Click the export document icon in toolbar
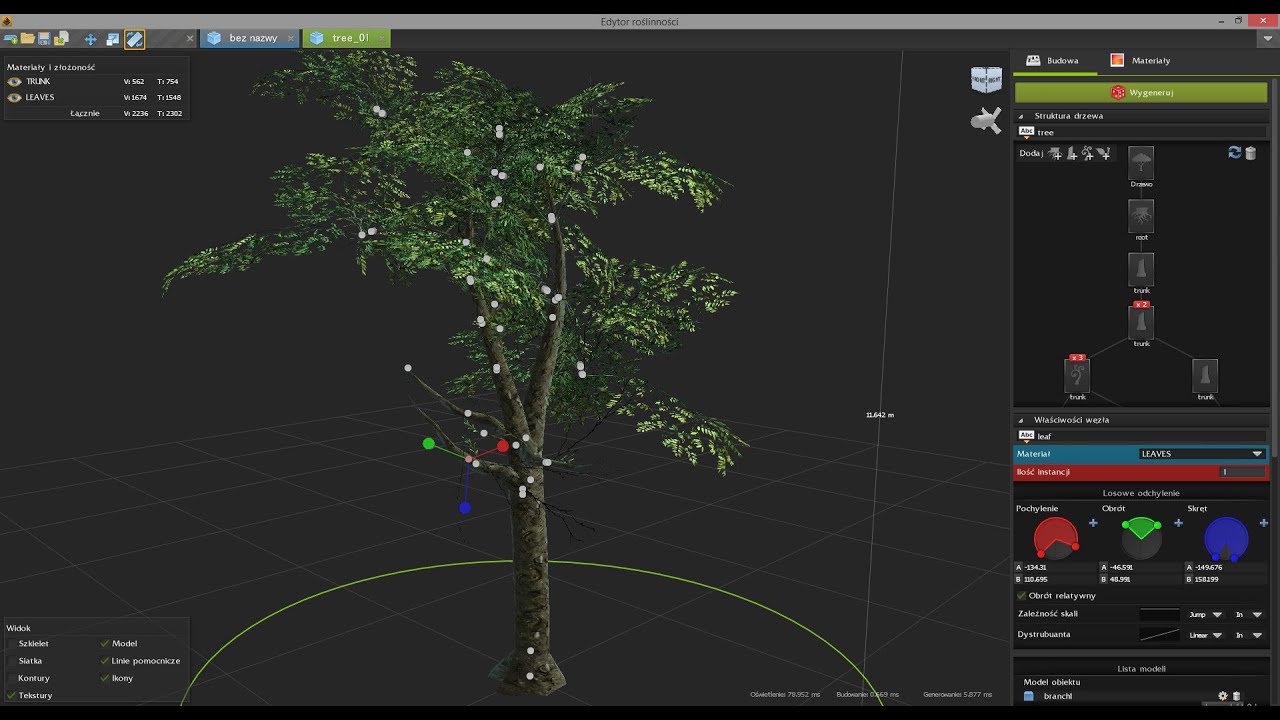This screenshot has width=1280, height=720. [x=61, y=38]
